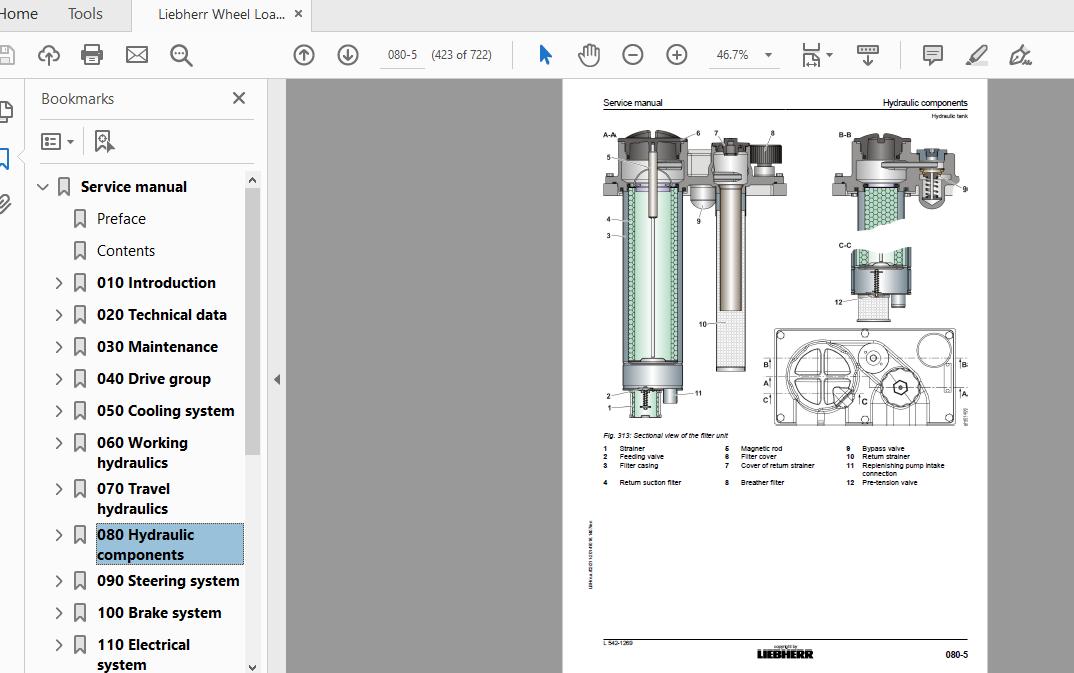Select the highlighter pen tool

click(977, 55)
